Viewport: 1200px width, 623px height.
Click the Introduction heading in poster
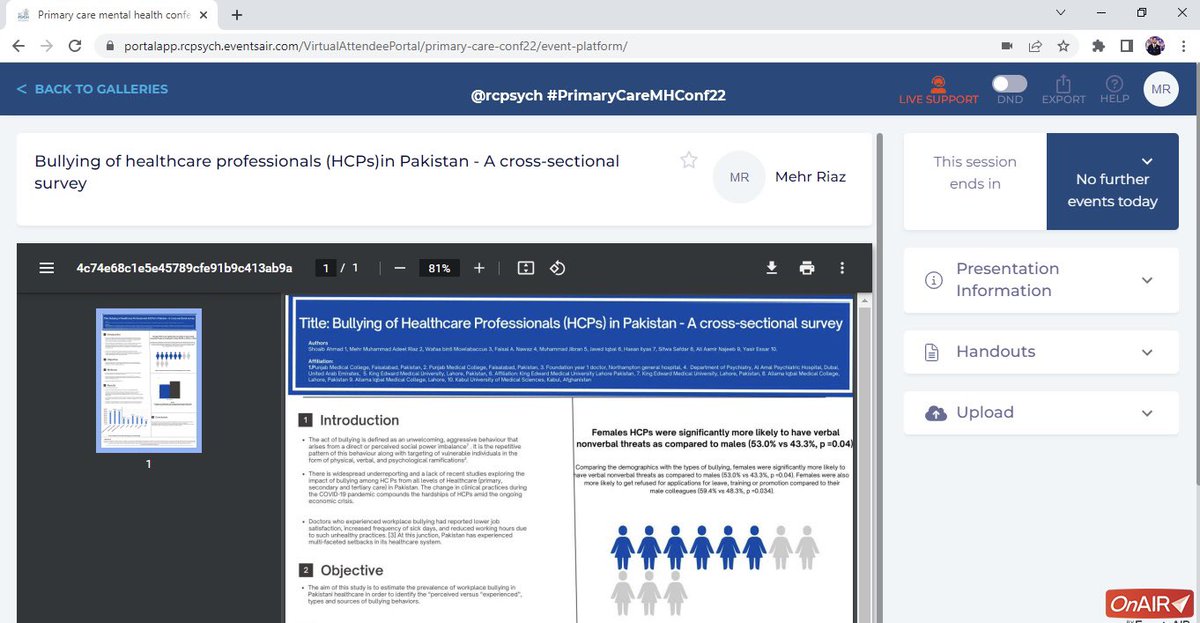(x=359, y=421)
